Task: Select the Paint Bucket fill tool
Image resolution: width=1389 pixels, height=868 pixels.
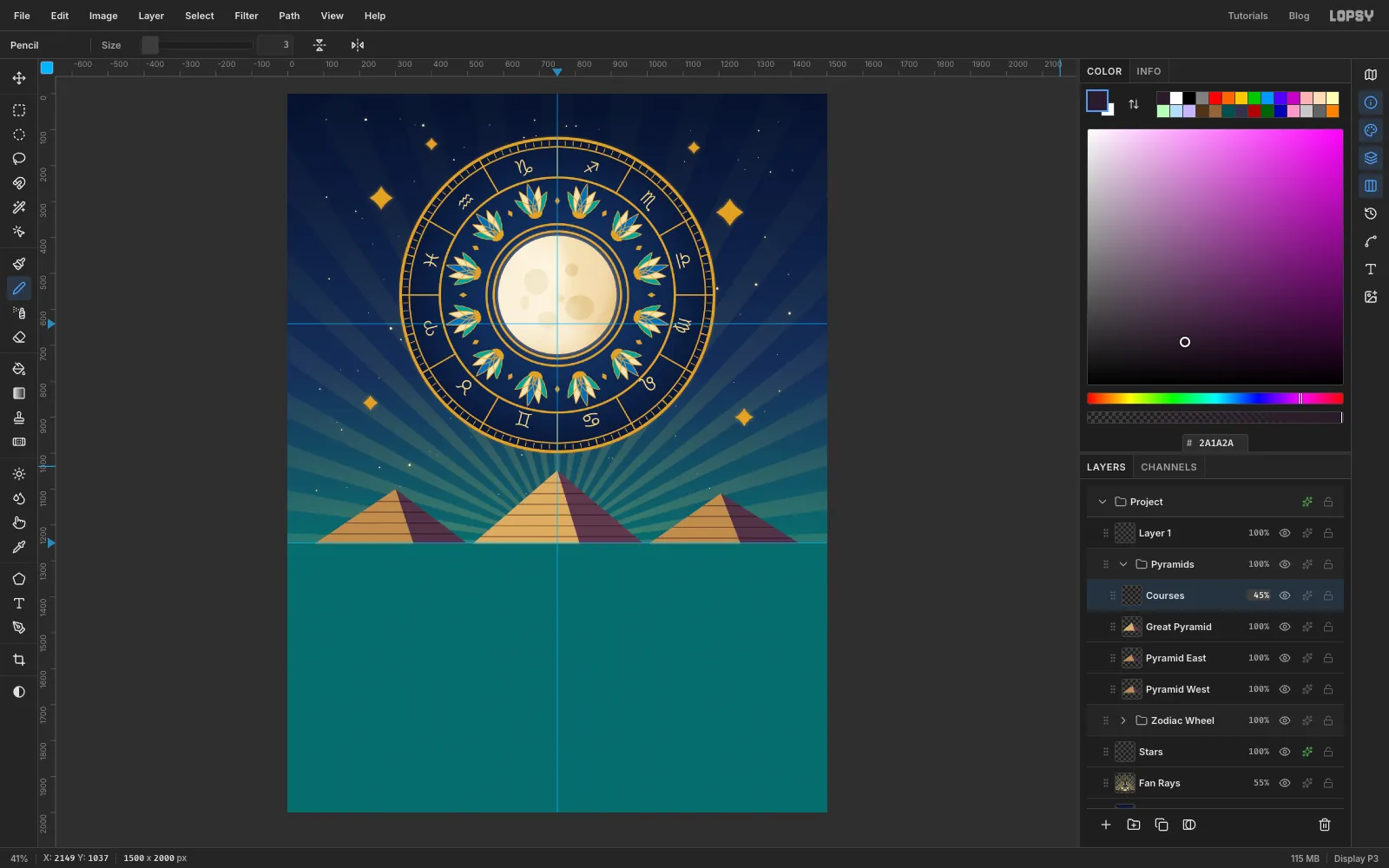Action: 19,369
